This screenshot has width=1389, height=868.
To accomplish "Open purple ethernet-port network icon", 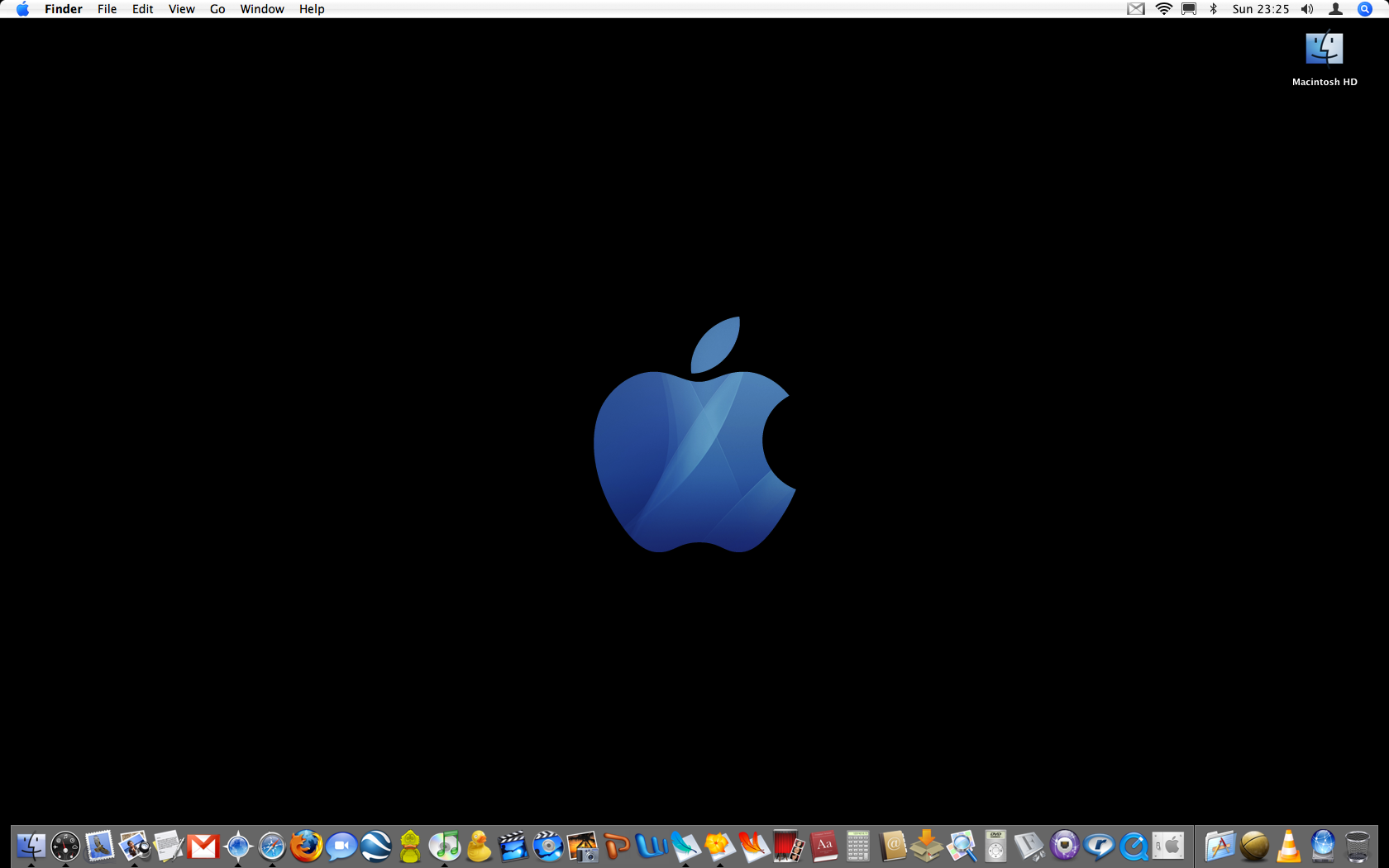I will point(1064,846).
